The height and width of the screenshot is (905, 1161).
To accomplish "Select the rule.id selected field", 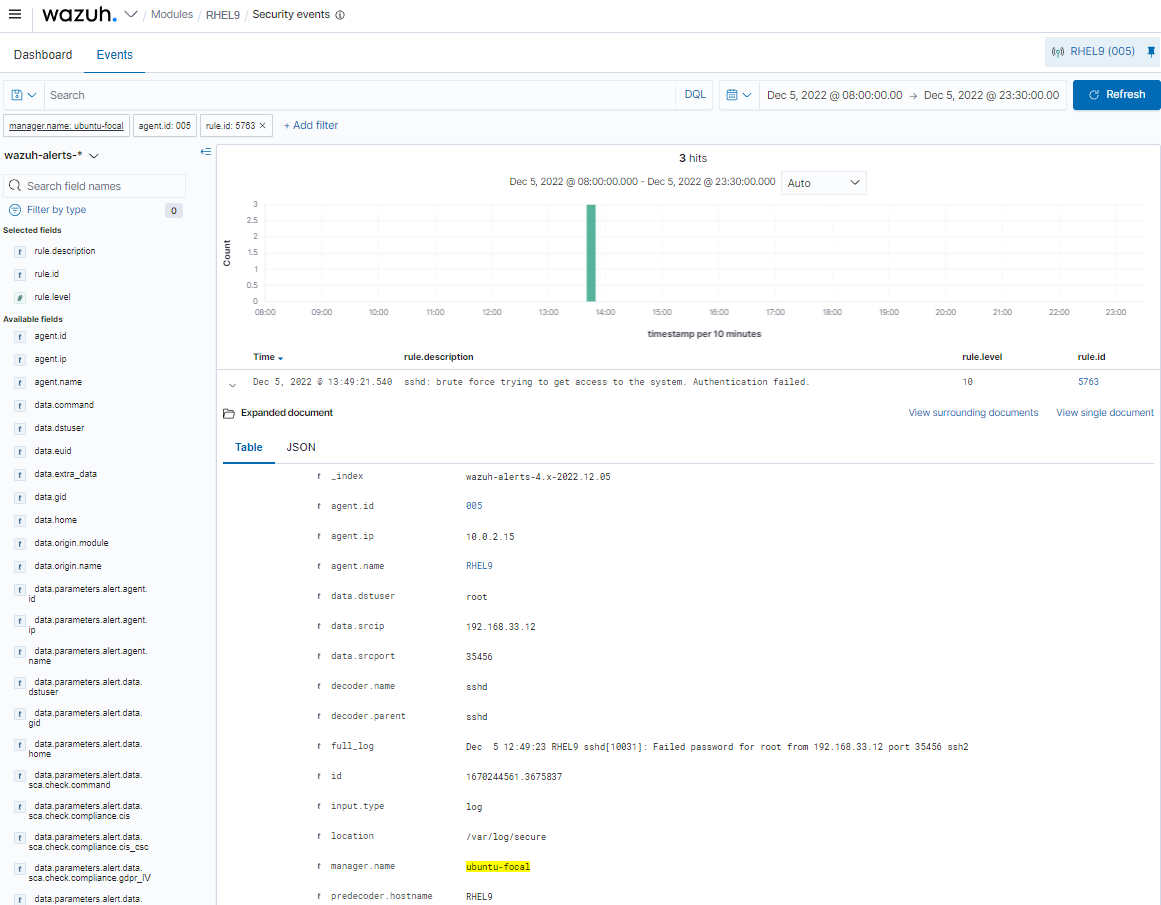I will pos(47,274).
